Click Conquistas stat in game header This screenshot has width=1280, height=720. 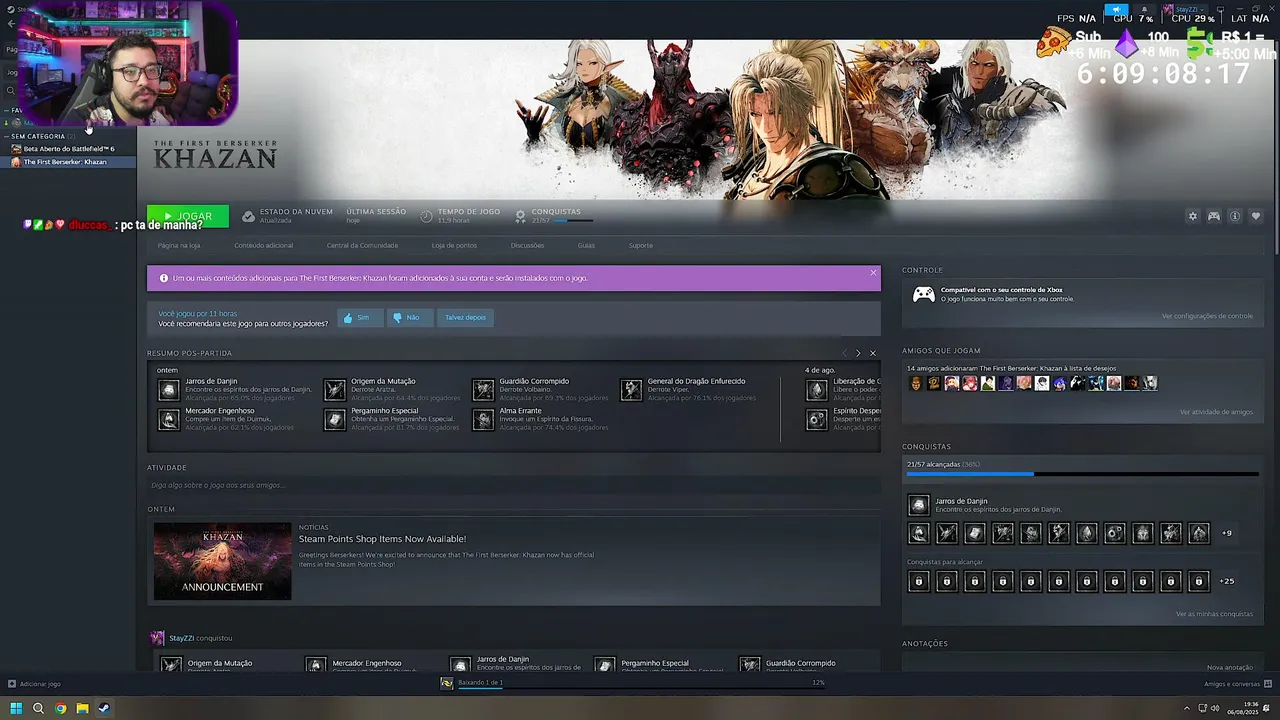[555, 215]
